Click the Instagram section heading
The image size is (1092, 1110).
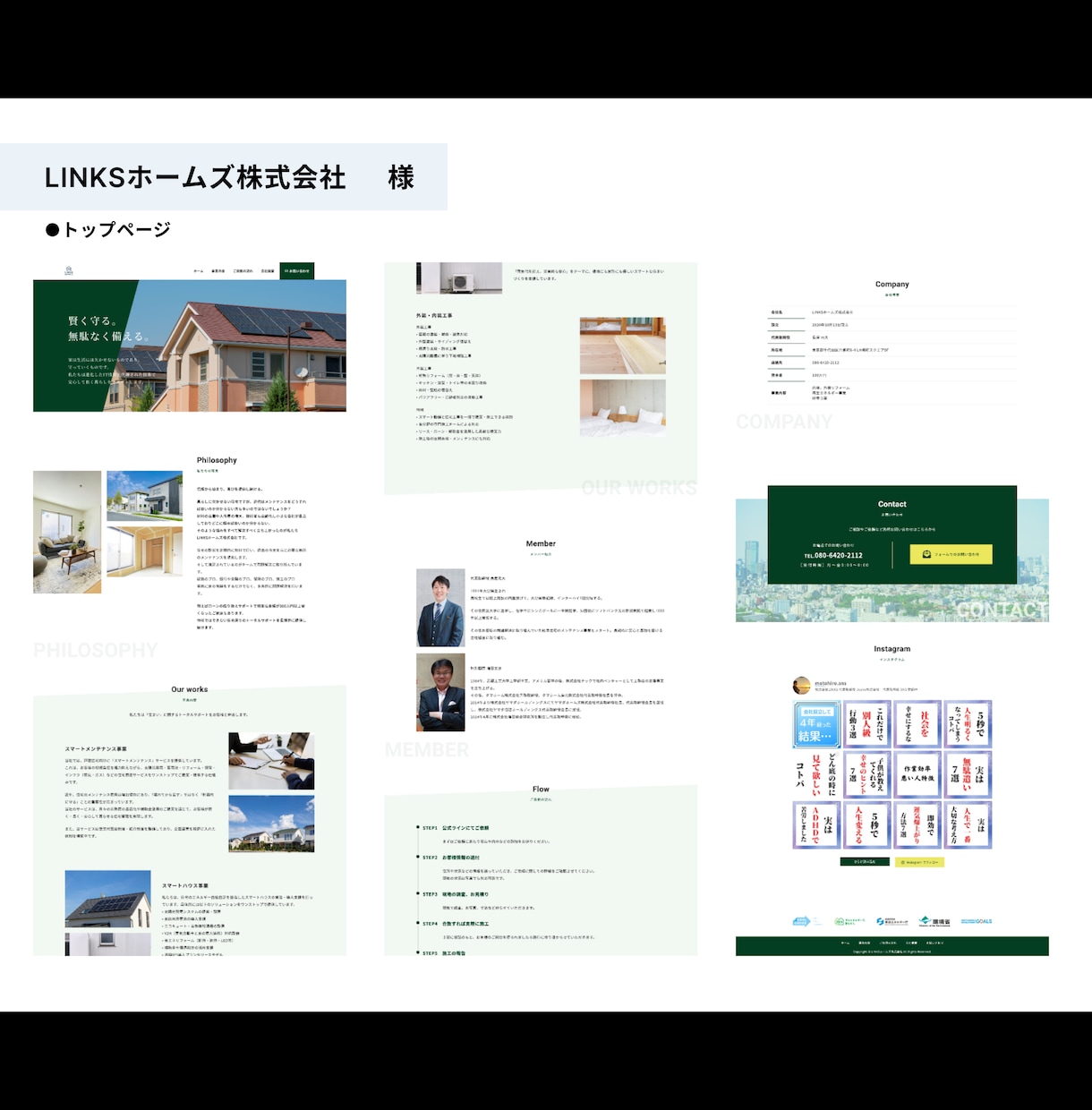892,649
